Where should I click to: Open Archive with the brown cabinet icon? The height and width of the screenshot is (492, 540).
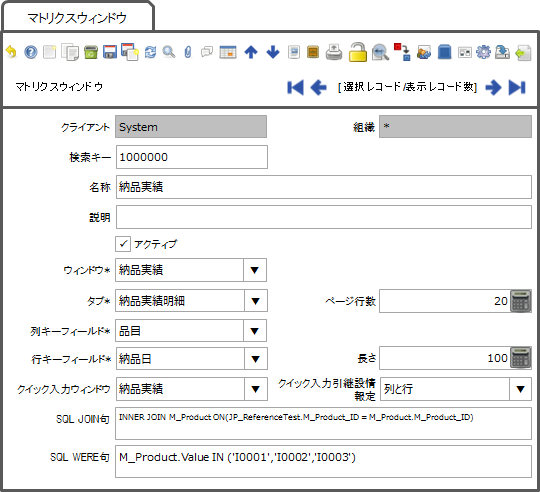pos(313,52)
